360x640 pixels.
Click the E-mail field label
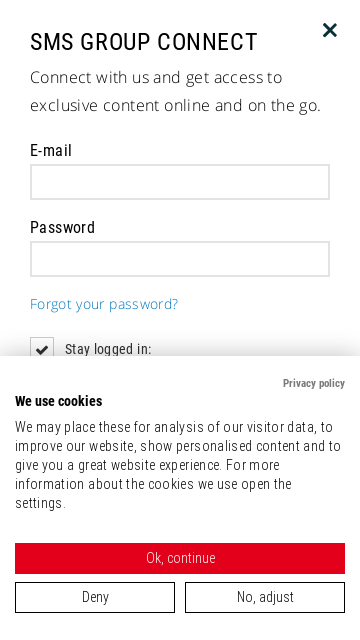coord(51,151)
